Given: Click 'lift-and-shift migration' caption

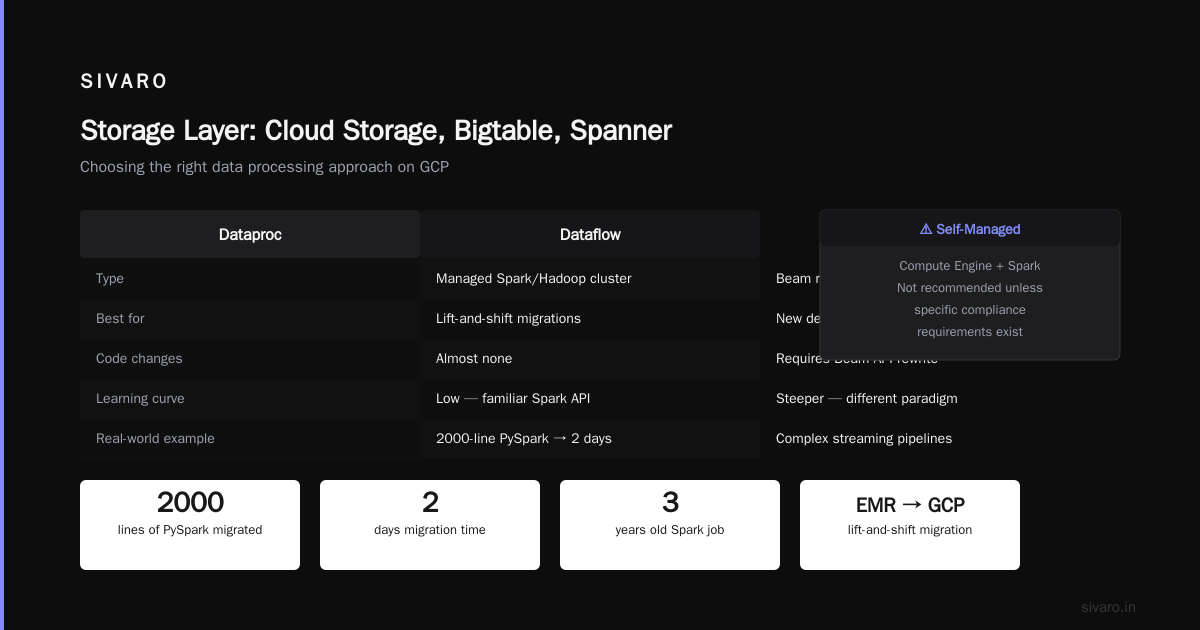Looking at the screenshot, I should 910,530.
